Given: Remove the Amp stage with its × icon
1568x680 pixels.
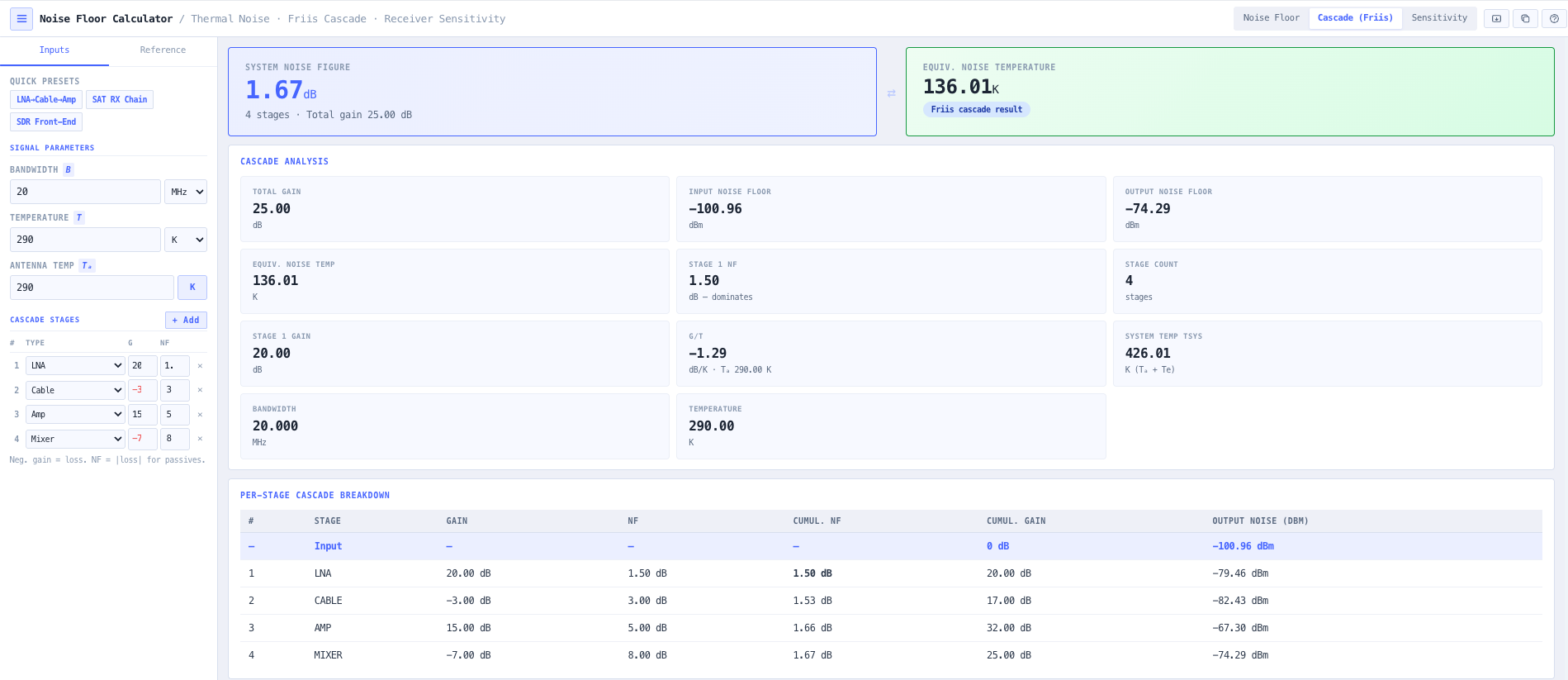Looking at the screenshot, I should (200, 415).
